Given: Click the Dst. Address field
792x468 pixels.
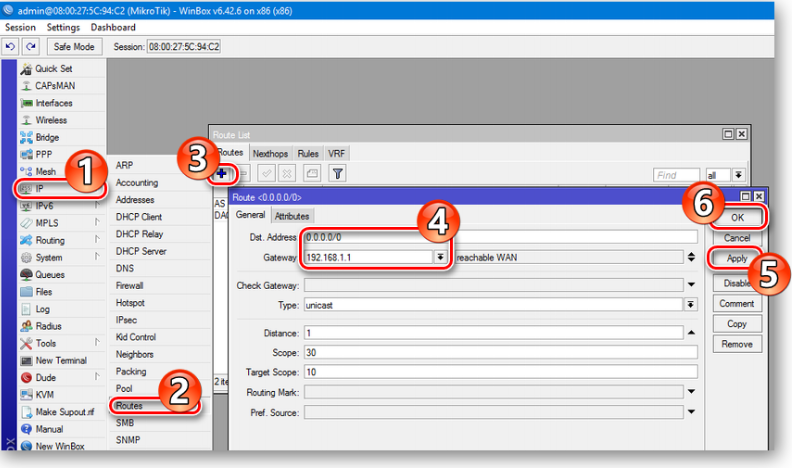Looking at the screenshot, I should (x=501, y=237).
